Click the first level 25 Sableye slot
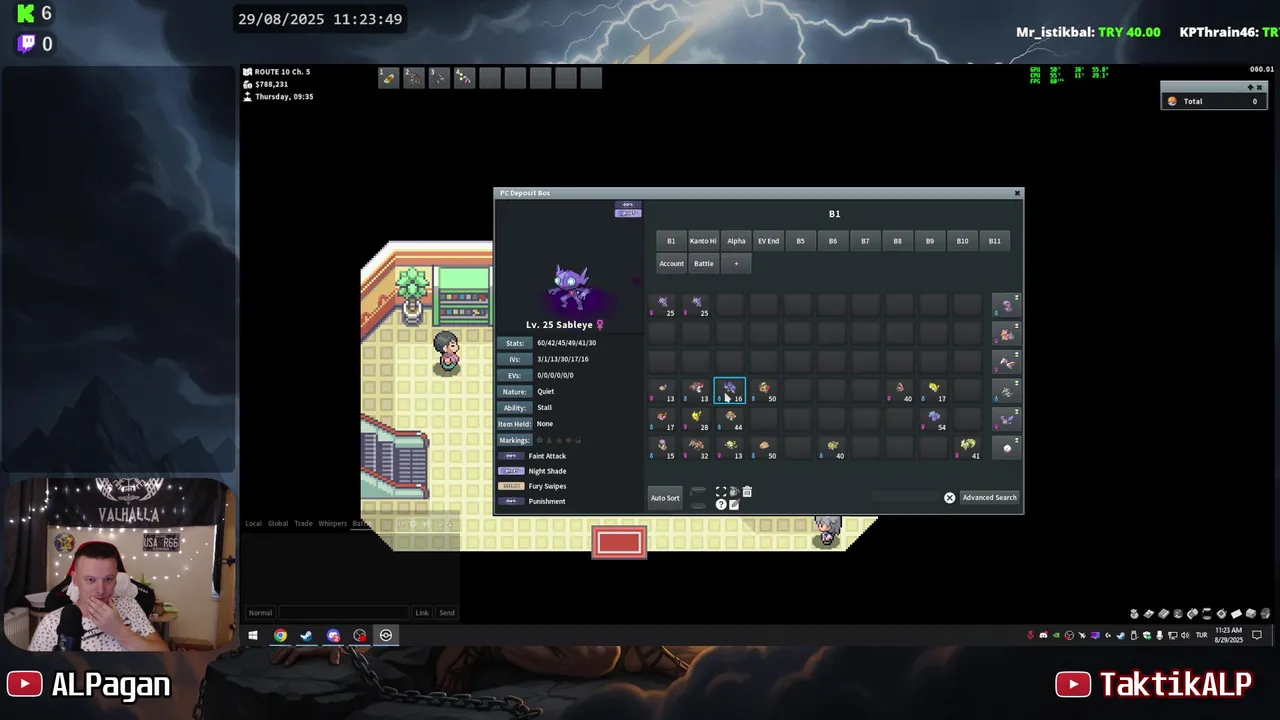 pyautogui.click(x=663, y=305)
